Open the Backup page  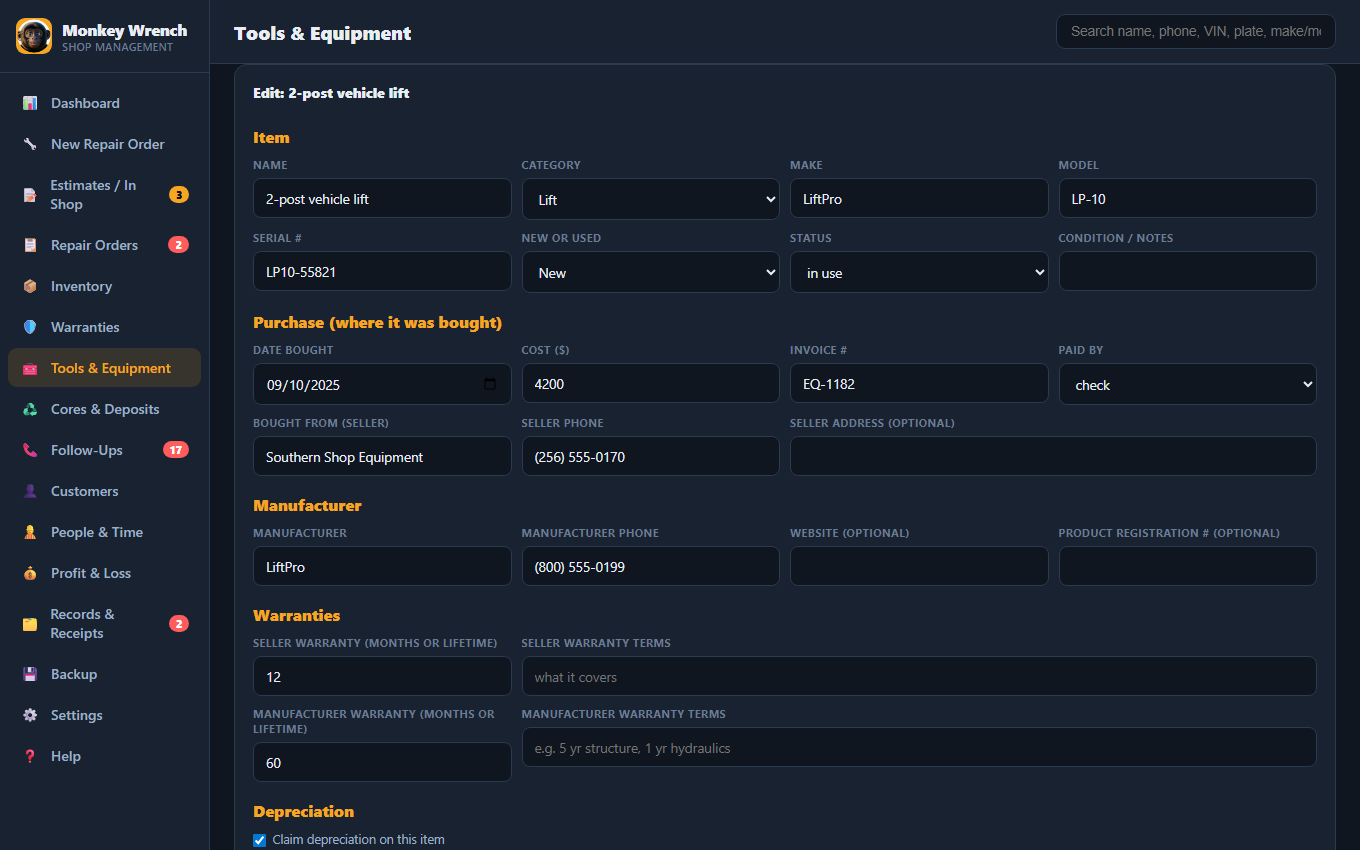tap(105, 674)
